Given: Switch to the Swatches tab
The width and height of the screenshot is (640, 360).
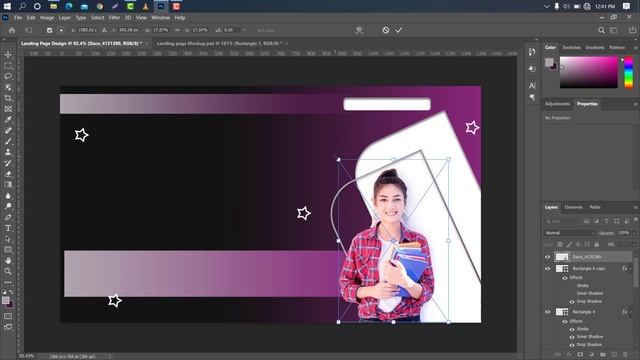Looking at the screenshot, I should 571,48.
